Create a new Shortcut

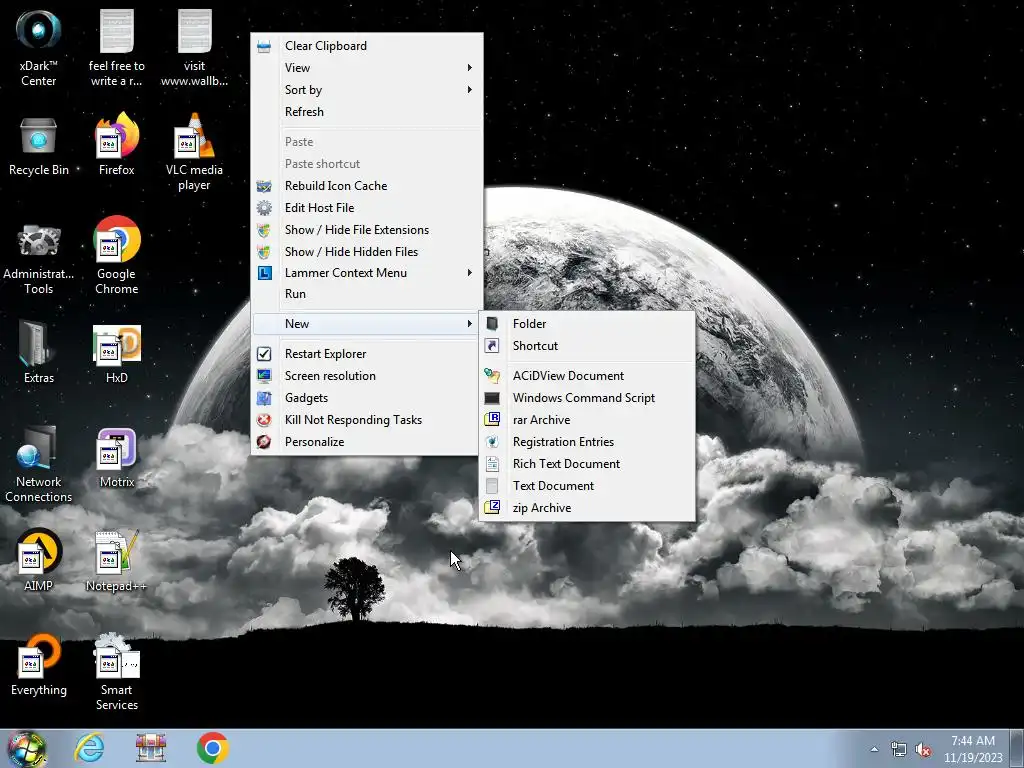tap(587, 346)
